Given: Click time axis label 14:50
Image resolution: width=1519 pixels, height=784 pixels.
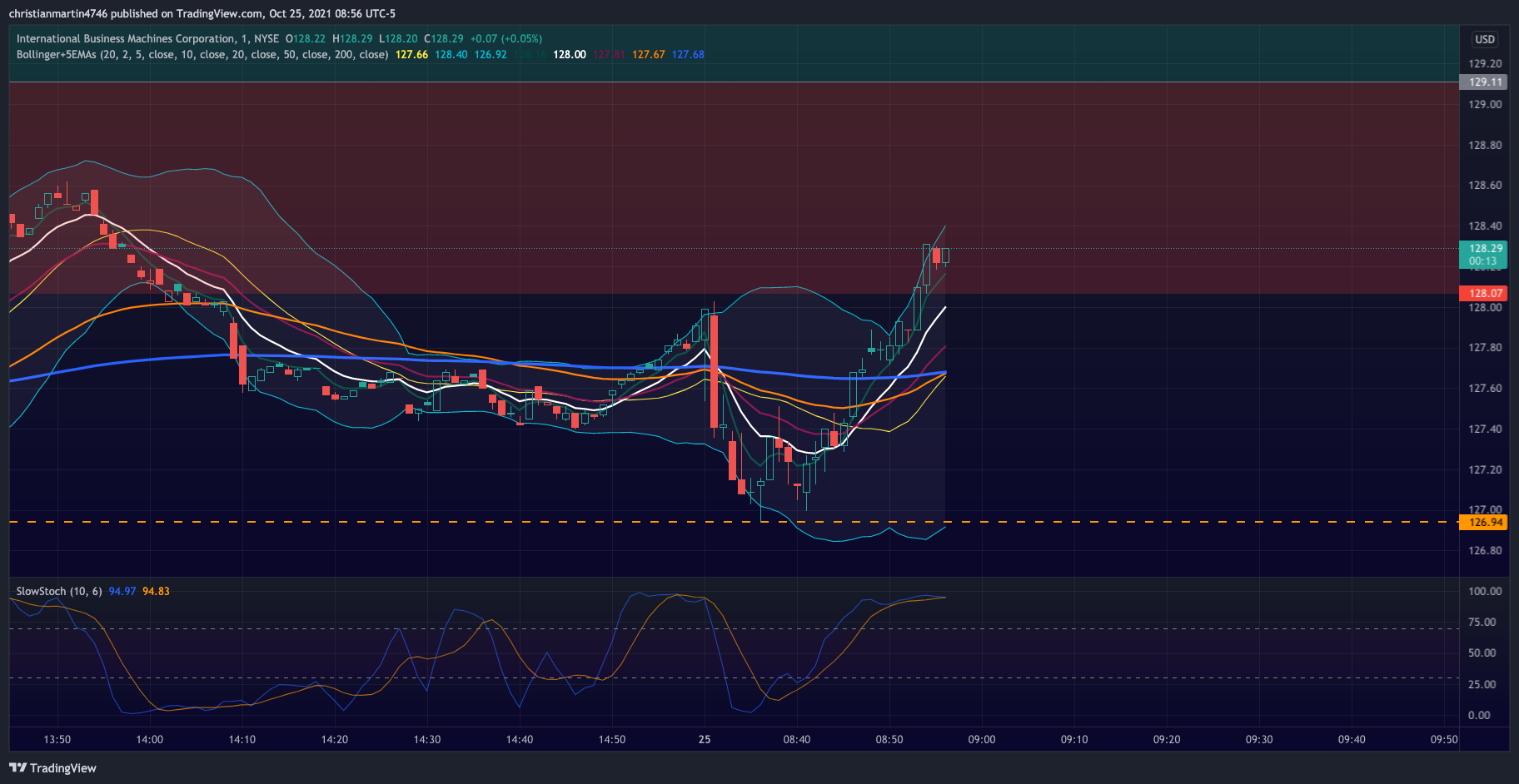Looking at the screenshot, I should (612, 739).
